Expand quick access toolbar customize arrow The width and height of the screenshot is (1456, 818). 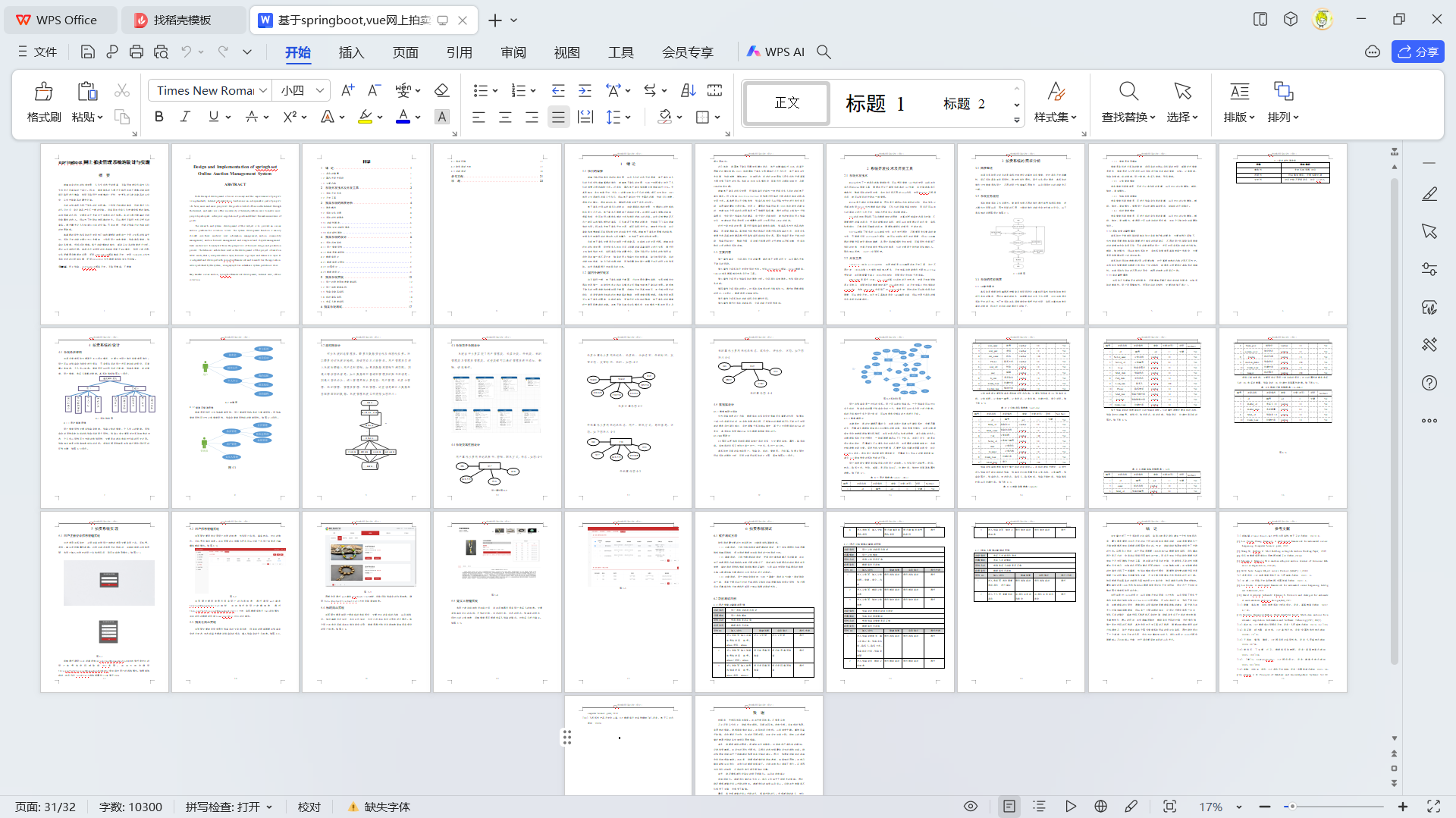pyautogui.click(x=247, y=52)
